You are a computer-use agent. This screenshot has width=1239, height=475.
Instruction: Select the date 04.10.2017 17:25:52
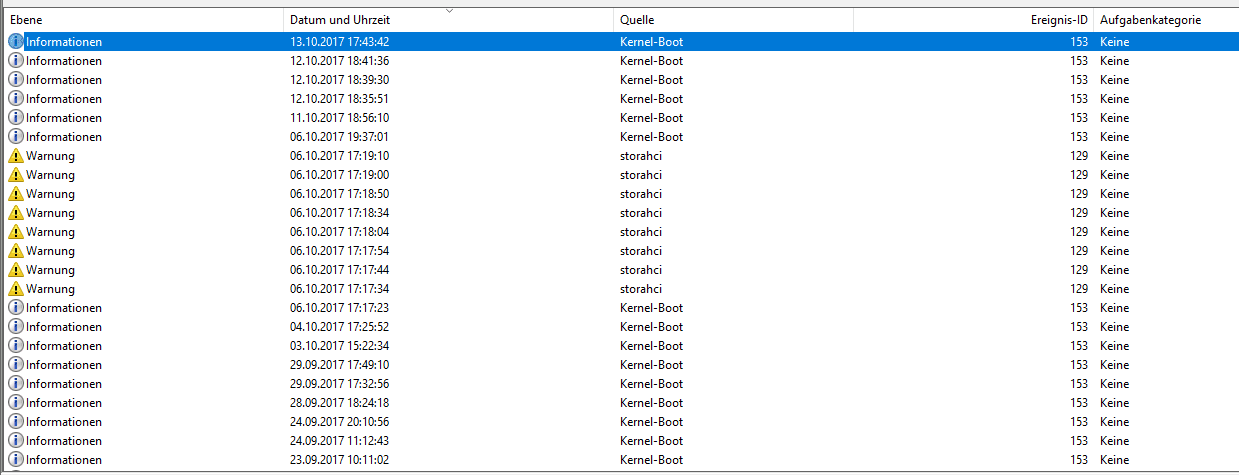pos(339,327)
